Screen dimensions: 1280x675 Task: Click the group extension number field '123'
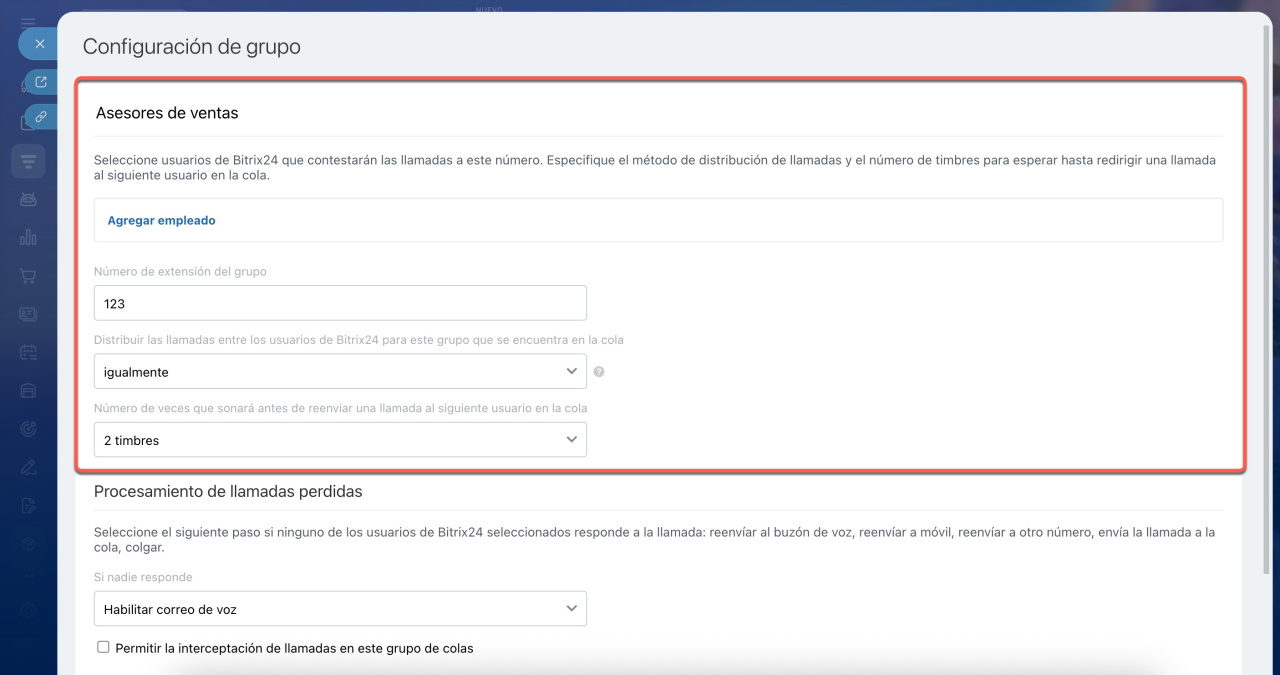click(340, 303)
